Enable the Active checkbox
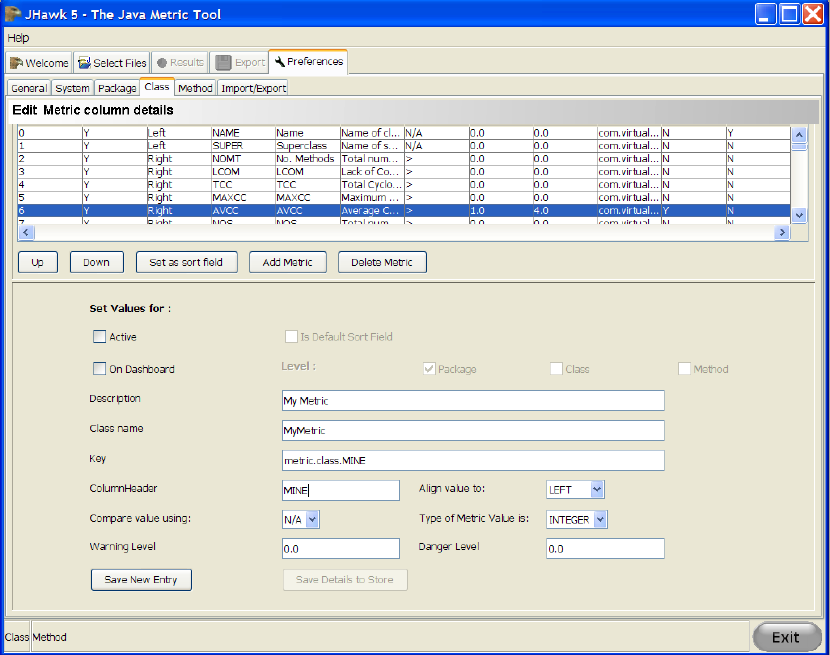The image size is (830, 655). pos(99,337)
